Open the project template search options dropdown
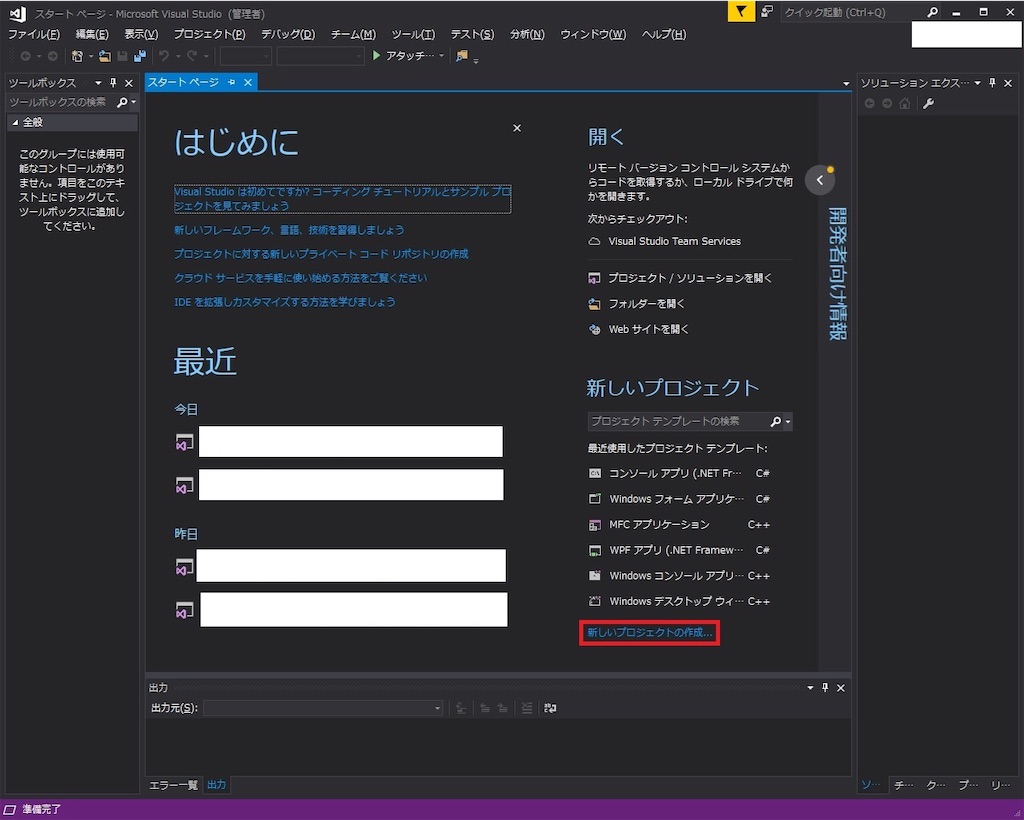Screen dimensions: 1024x820 pyautogui.click(x=788, y=422)
